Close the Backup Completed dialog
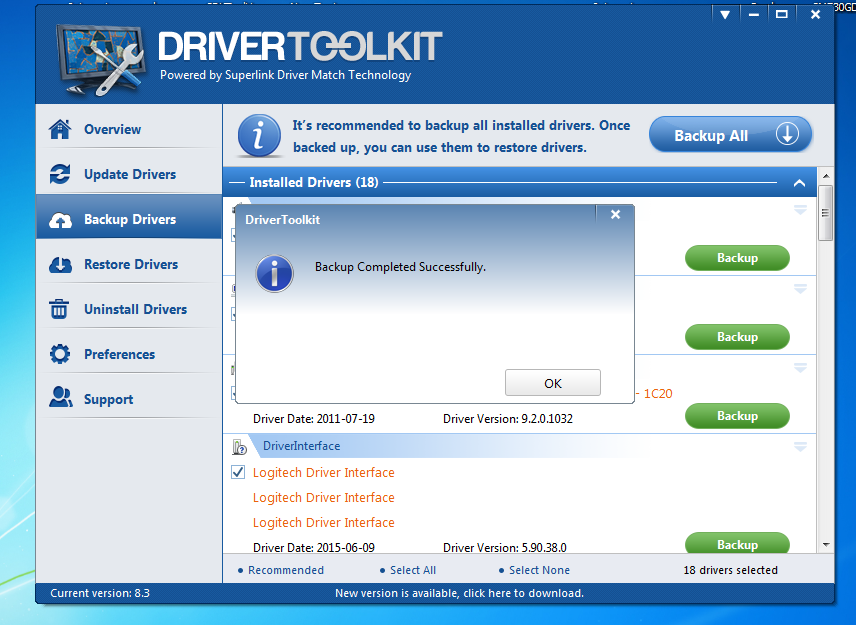 (615, 215)
